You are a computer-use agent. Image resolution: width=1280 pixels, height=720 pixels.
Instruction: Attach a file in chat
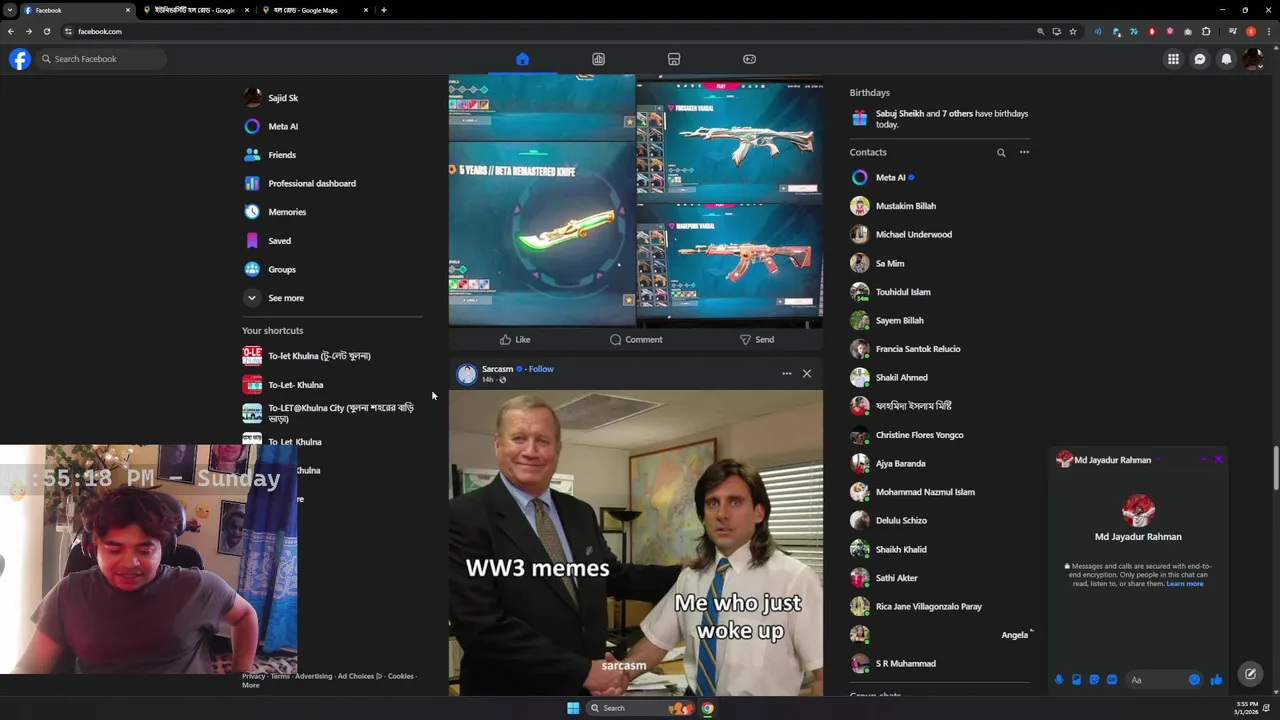click(1076, 680)
